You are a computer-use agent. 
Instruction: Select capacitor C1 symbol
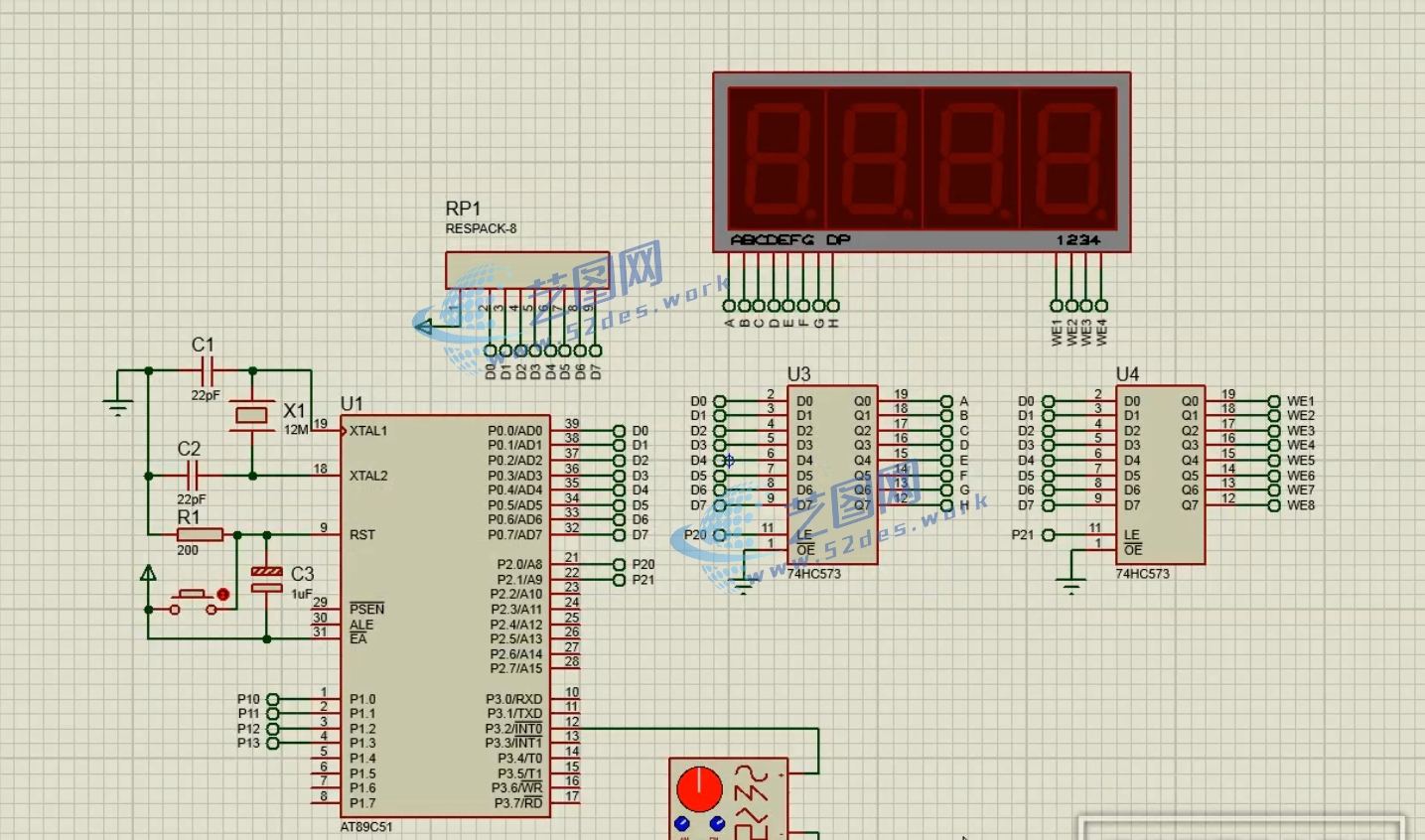pos(207,371)
